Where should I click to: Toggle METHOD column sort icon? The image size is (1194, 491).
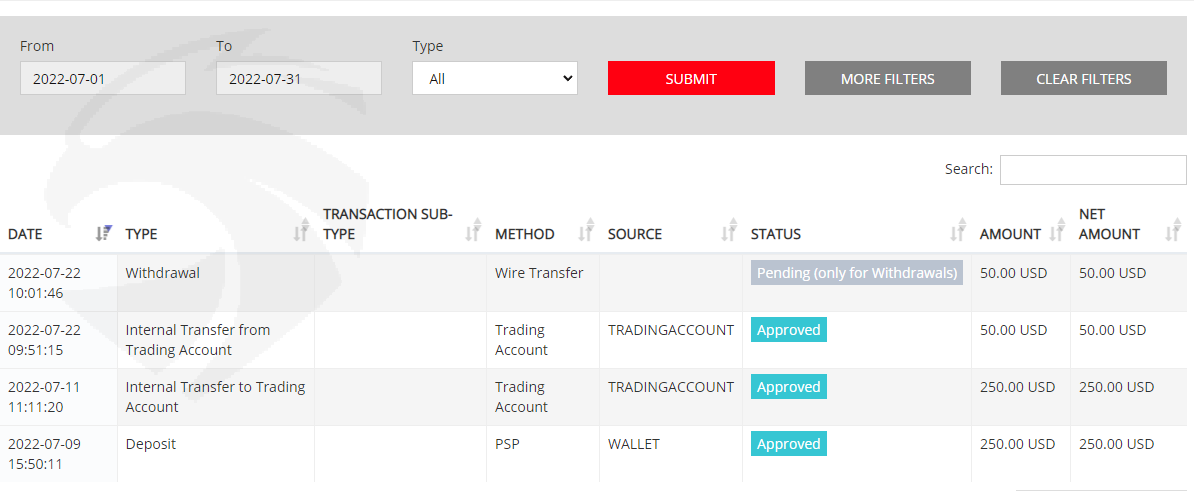coord(585,229)
